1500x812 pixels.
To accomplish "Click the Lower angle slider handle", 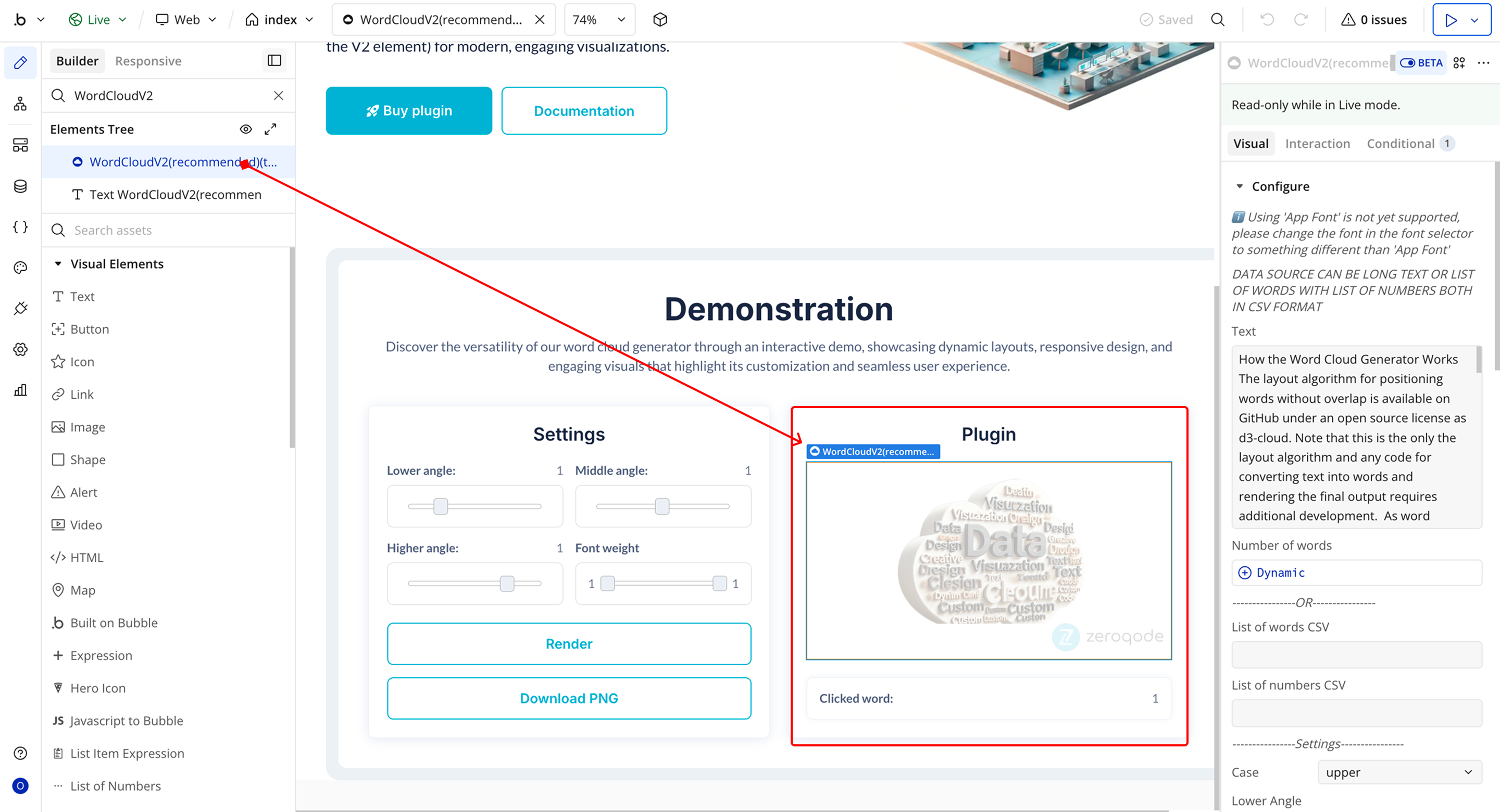I will pyautogui.click(x=441, y=506).
